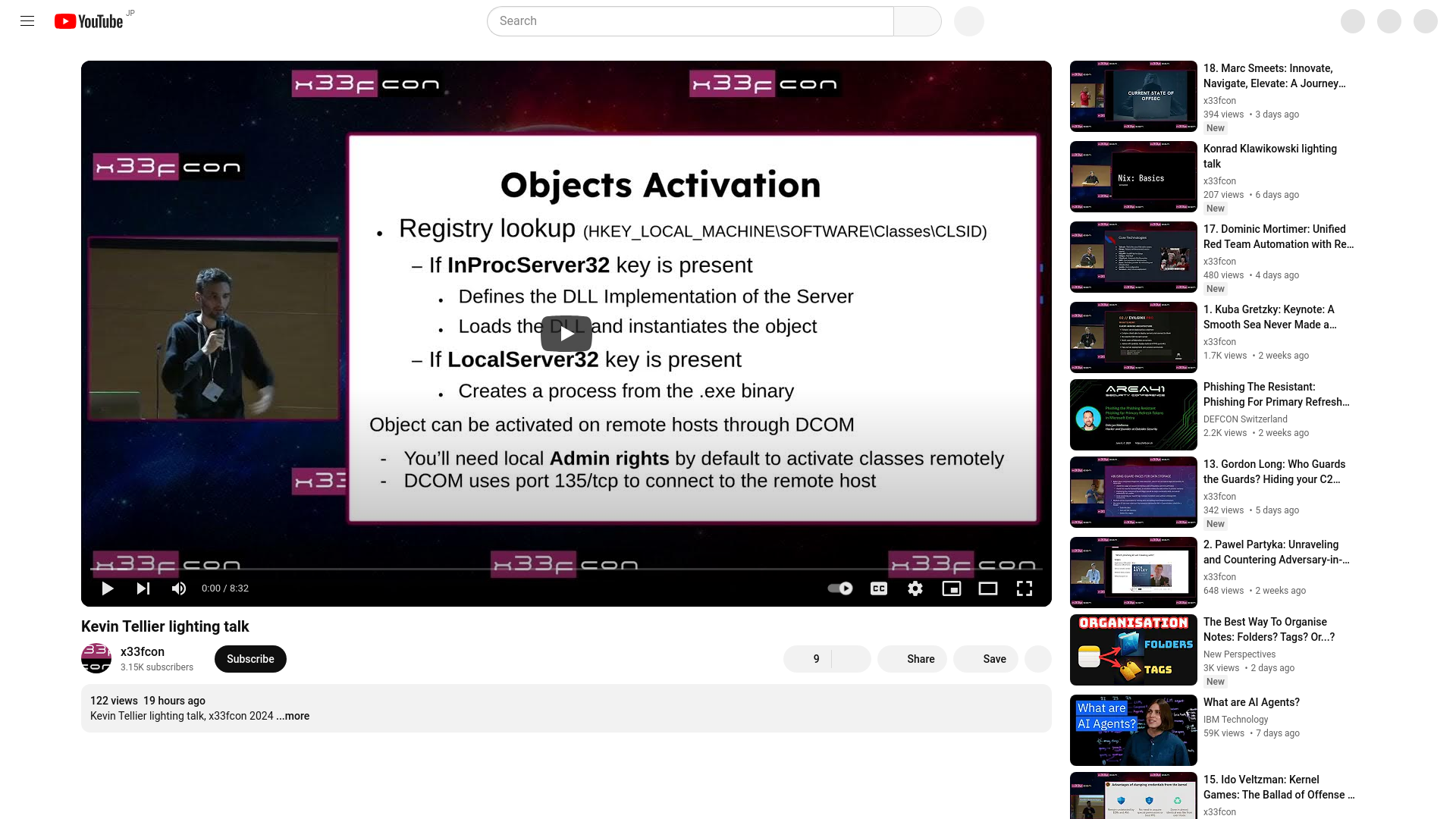Click the Share button
Screen dimensions: 1456x819
(920, 658)
